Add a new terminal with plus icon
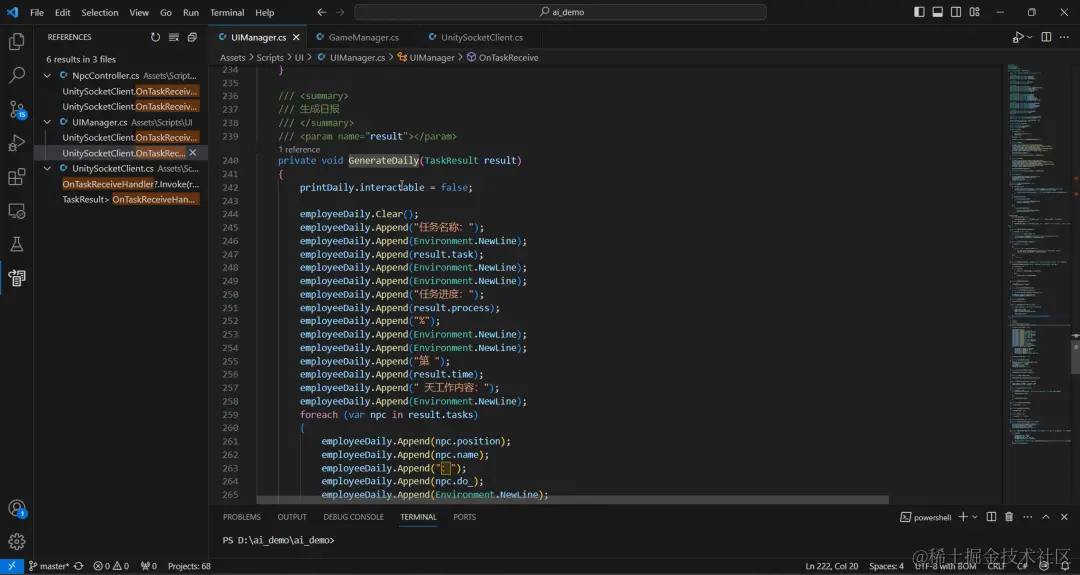This screenshot has height=575, width=1080. [x=963, y=516]
